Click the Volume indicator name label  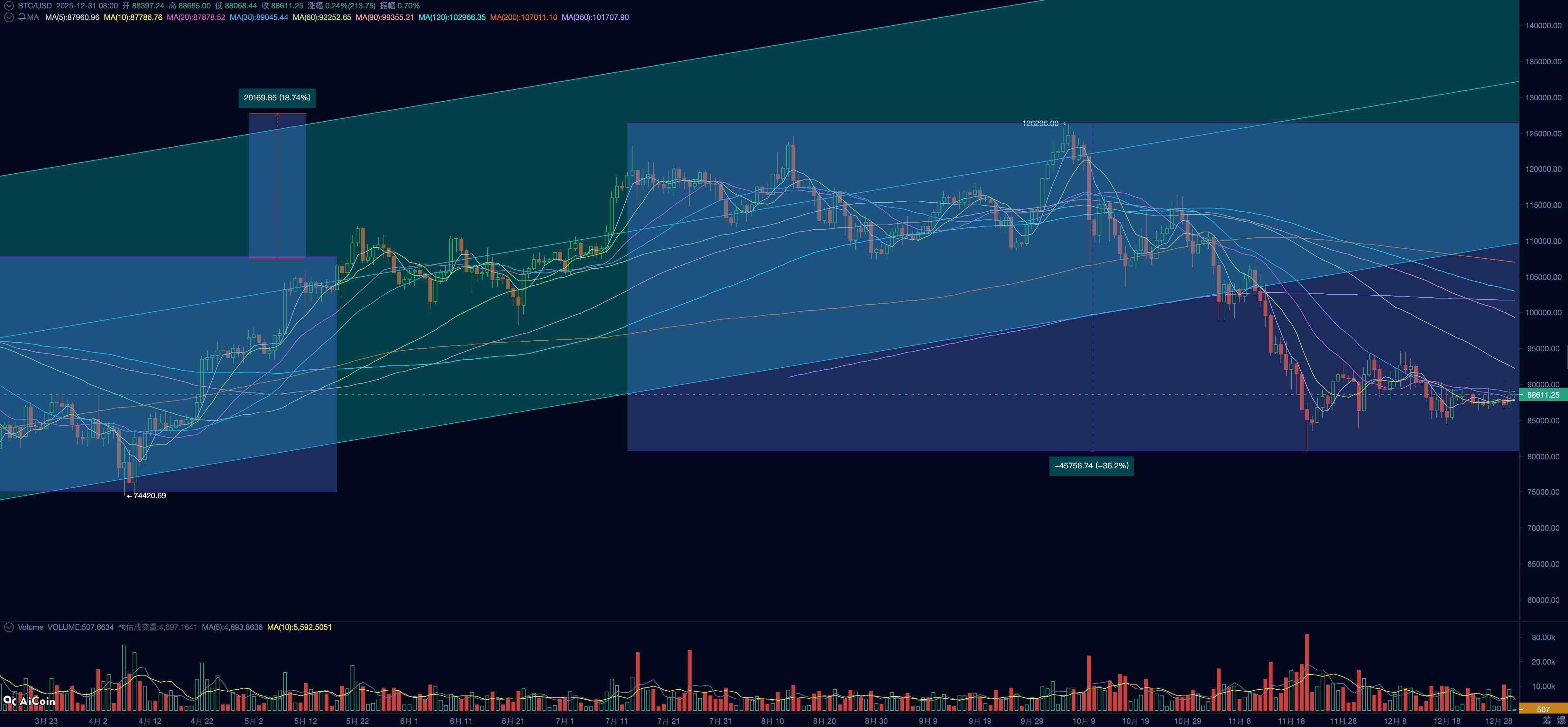tap(31, 627)
